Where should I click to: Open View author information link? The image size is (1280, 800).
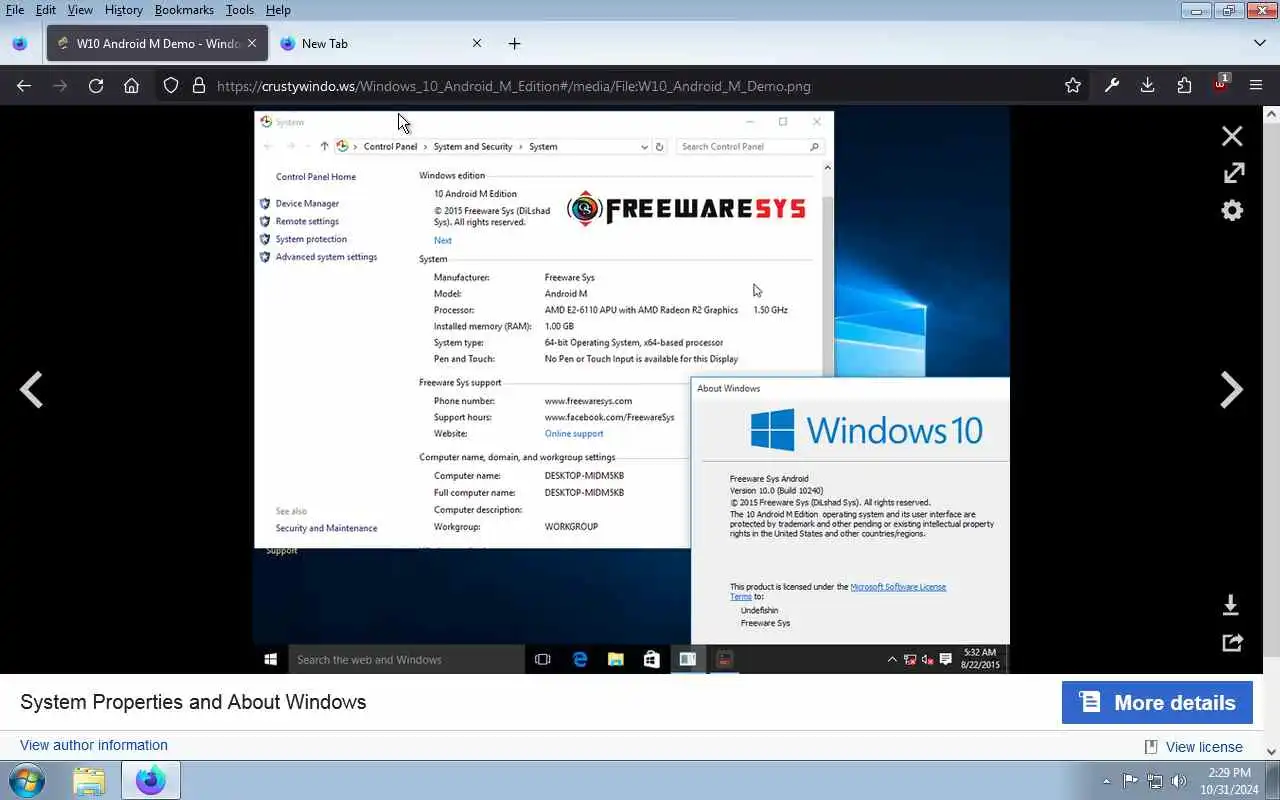94,745
